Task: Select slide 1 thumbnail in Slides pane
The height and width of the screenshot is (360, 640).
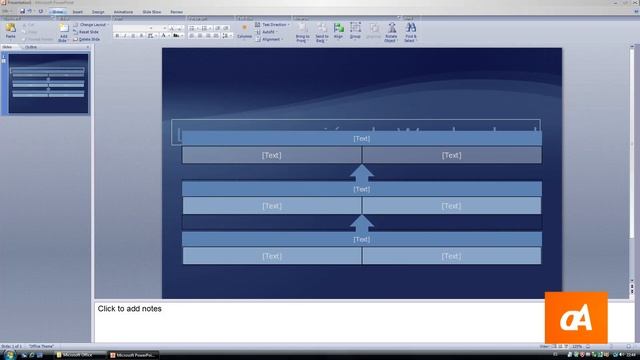Action: click(x=48, y=83)
